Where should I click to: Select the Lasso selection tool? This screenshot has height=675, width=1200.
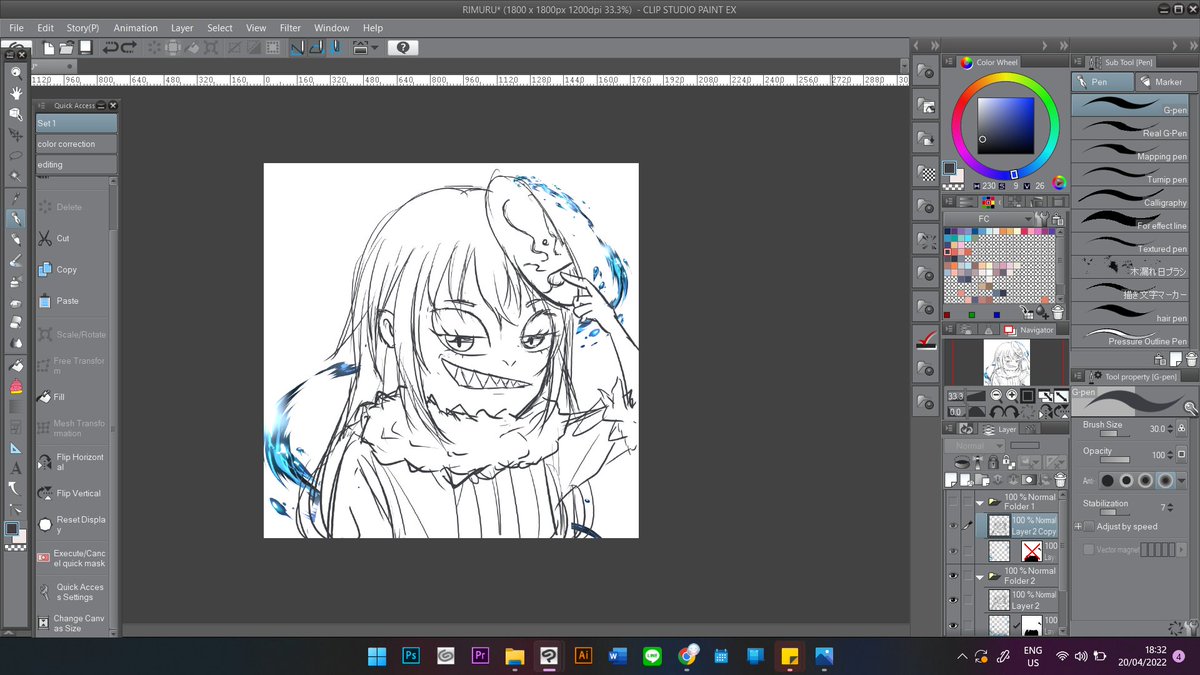(x=16, y=155)
